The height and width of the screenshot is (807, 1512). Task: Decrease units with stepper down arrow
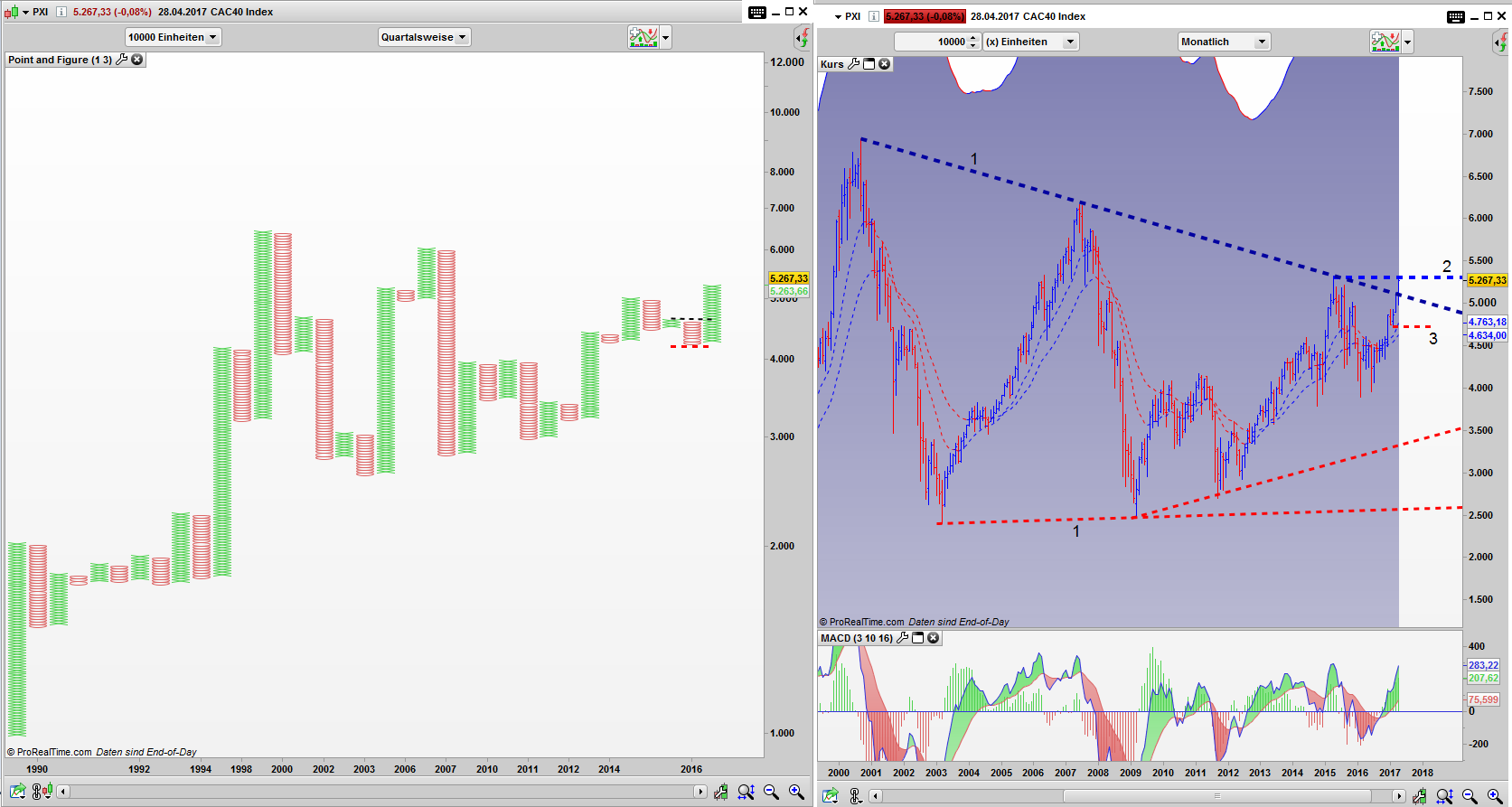tap(973, 45)
